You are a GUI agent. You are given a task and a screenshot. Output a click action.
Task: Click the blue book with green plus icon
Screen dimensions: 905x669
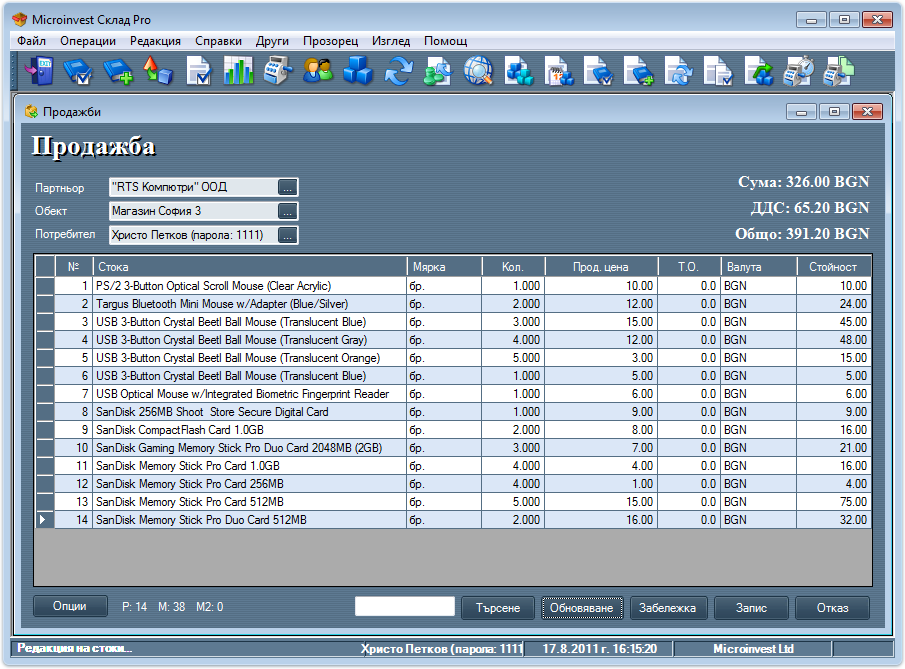[x=118, y=71]
